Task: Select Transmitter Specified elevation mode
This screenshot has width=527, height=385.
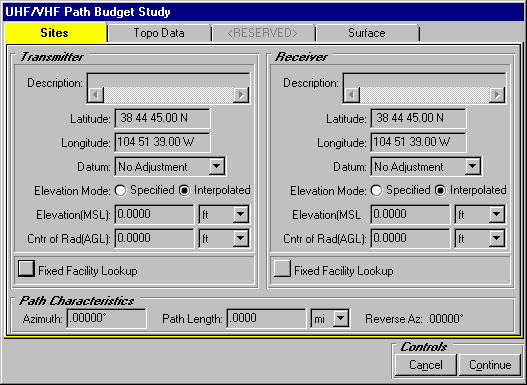Action: pyautogui.click(x=120, y=190)
